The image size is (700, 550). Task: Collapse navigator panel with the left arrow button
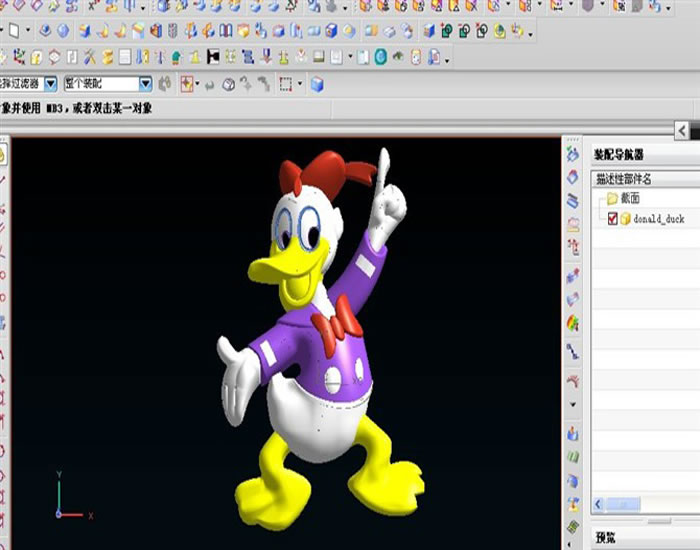click(x=681, y=131)
